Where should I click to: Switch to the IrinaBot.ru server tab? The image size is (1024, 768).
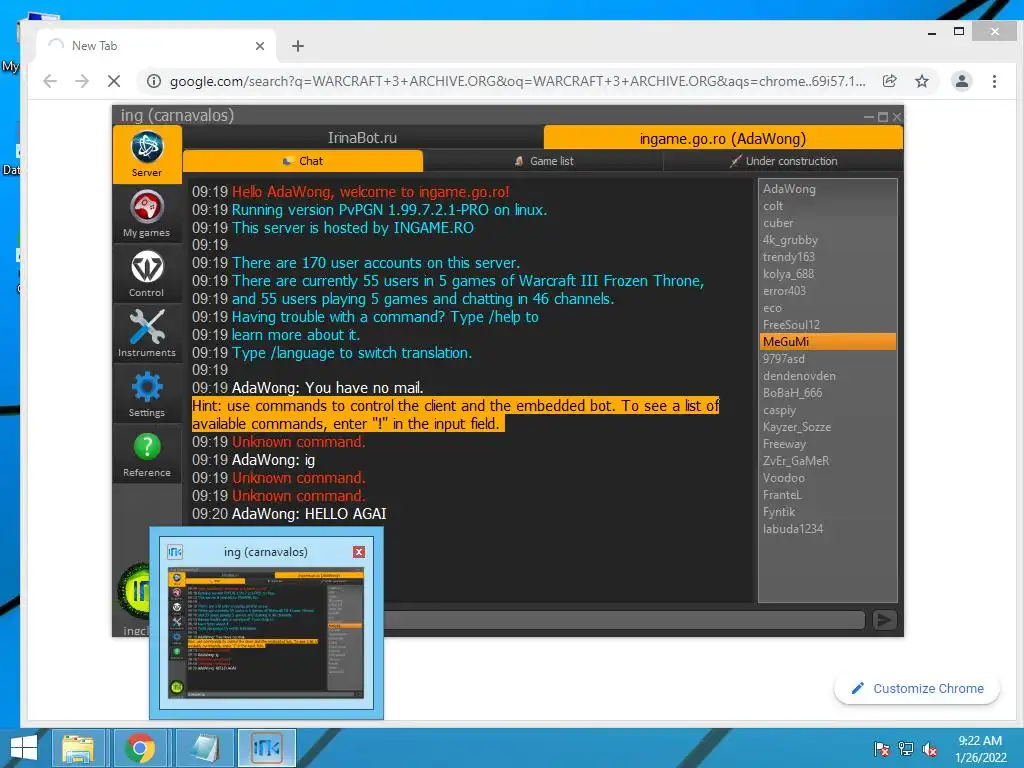coord(362,138)
